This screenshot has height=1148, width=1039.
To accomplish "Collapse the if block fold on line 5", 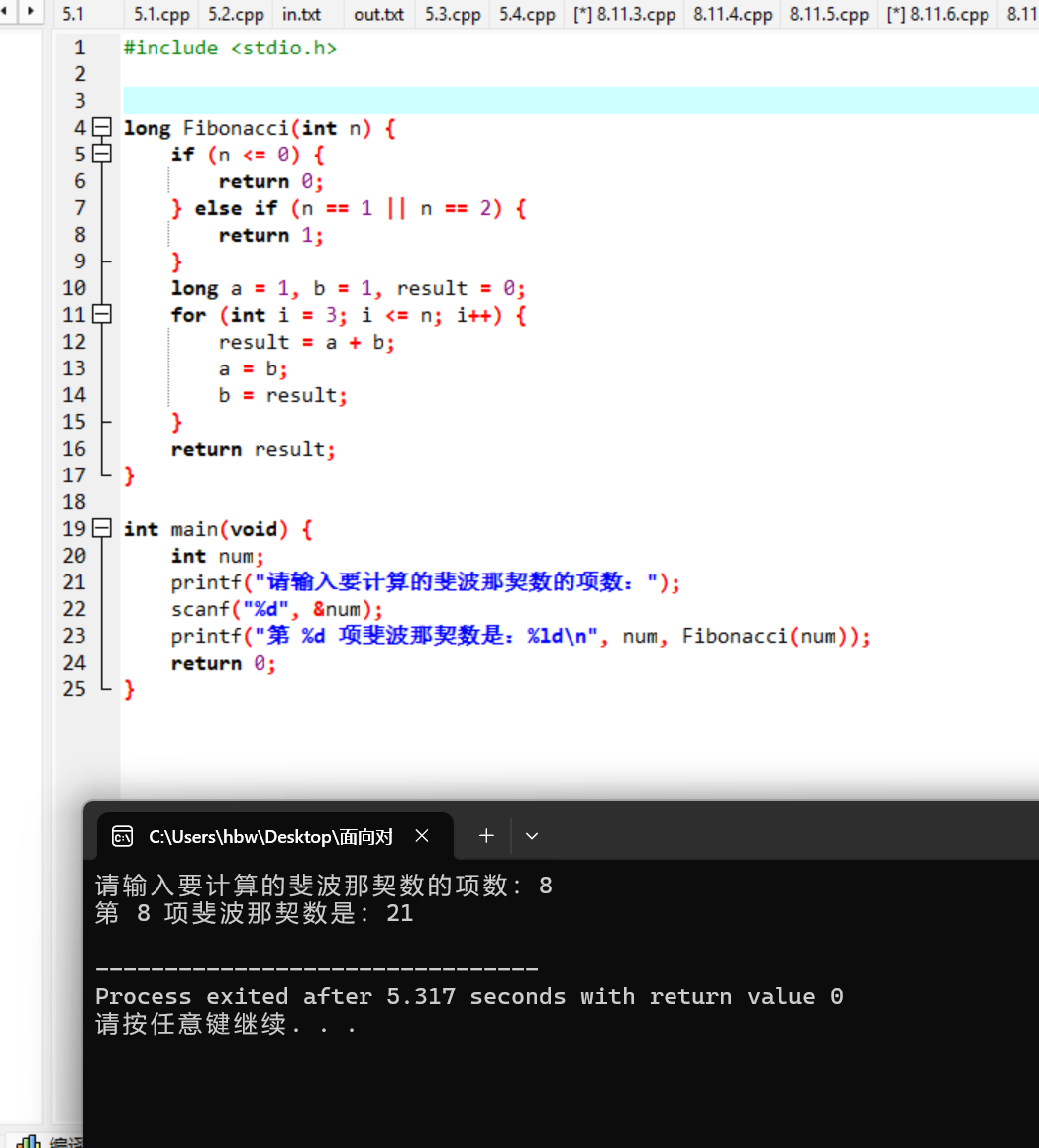I will point(102,154).
